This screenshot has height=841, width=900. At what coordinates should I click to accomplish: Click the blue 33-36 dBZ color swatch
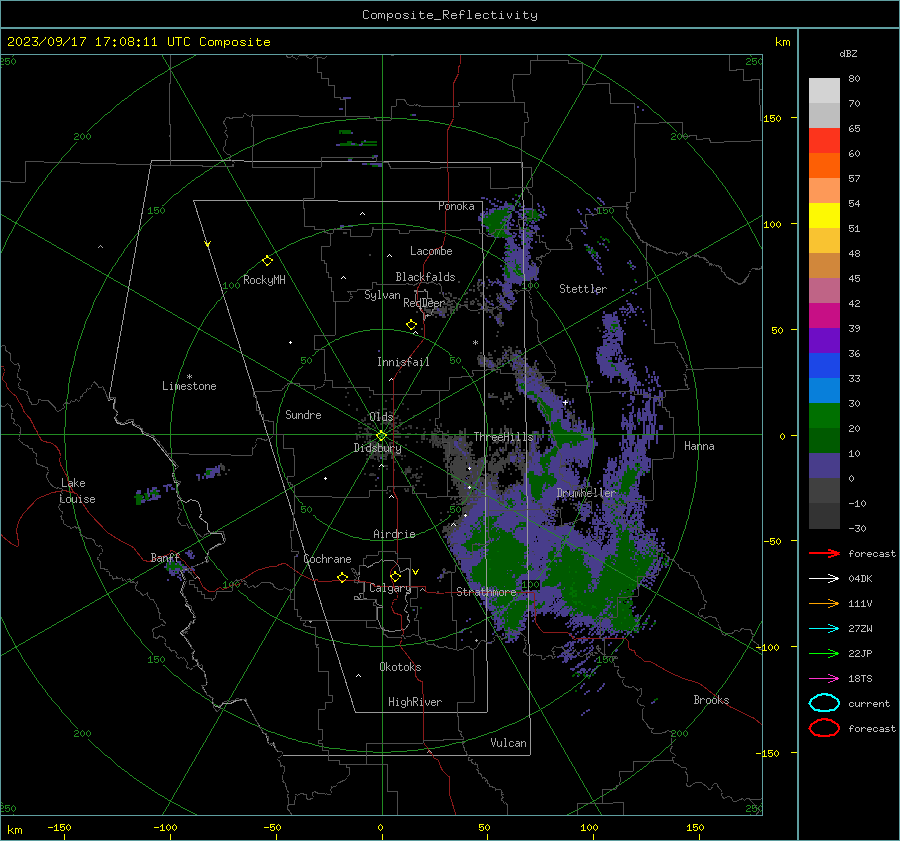tap(824, 365)
